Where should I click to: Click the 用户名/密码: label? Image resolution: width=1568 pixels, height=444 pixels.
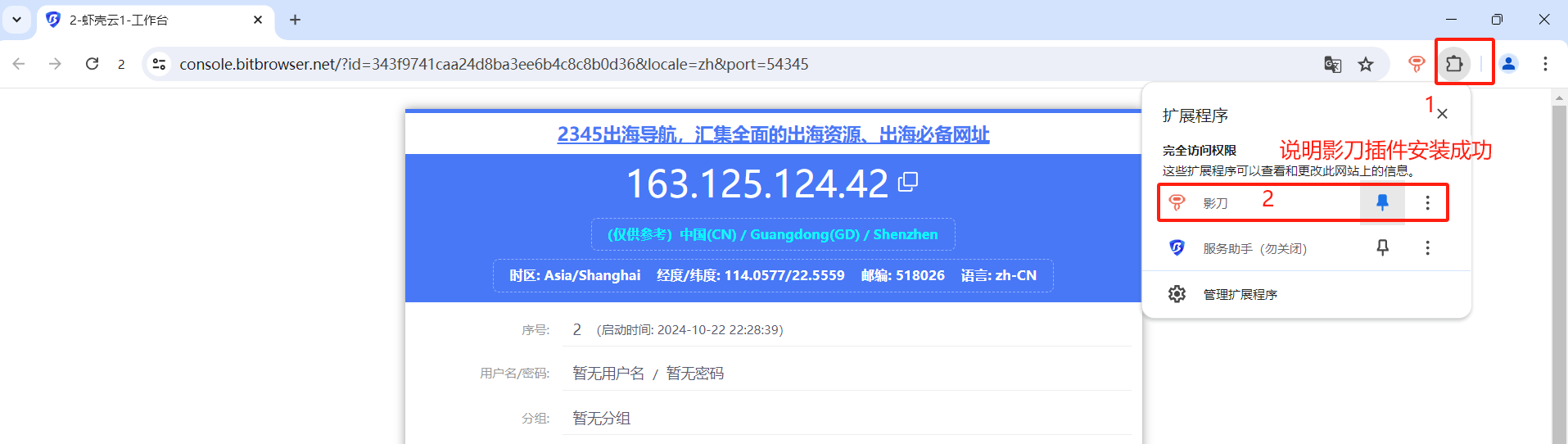tap(514, 374)
